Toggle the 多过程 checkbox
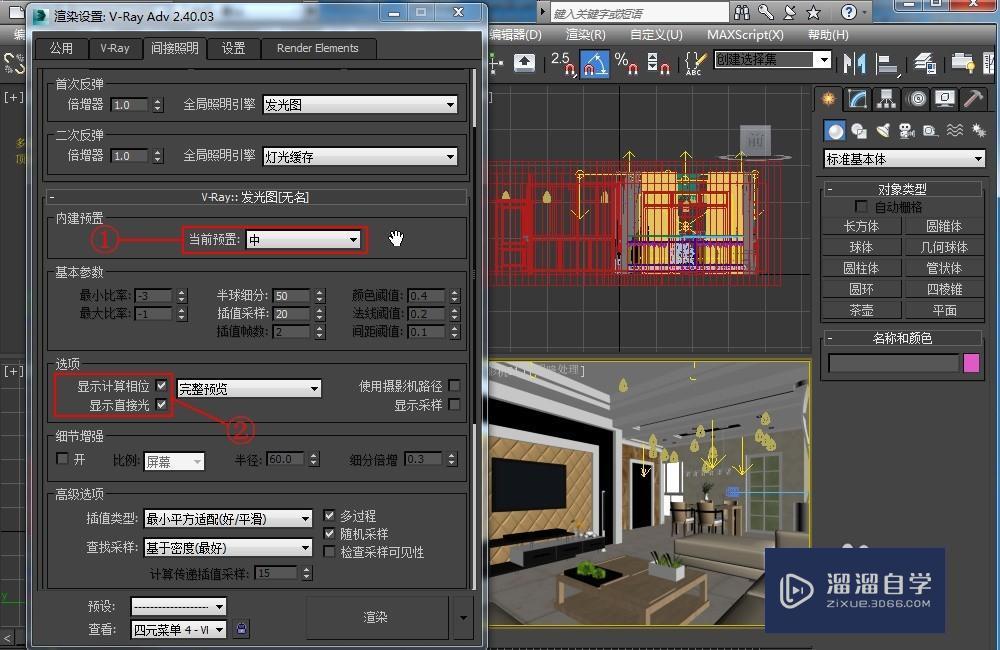This screenshot has width=1000, height=650. point(330,515)
